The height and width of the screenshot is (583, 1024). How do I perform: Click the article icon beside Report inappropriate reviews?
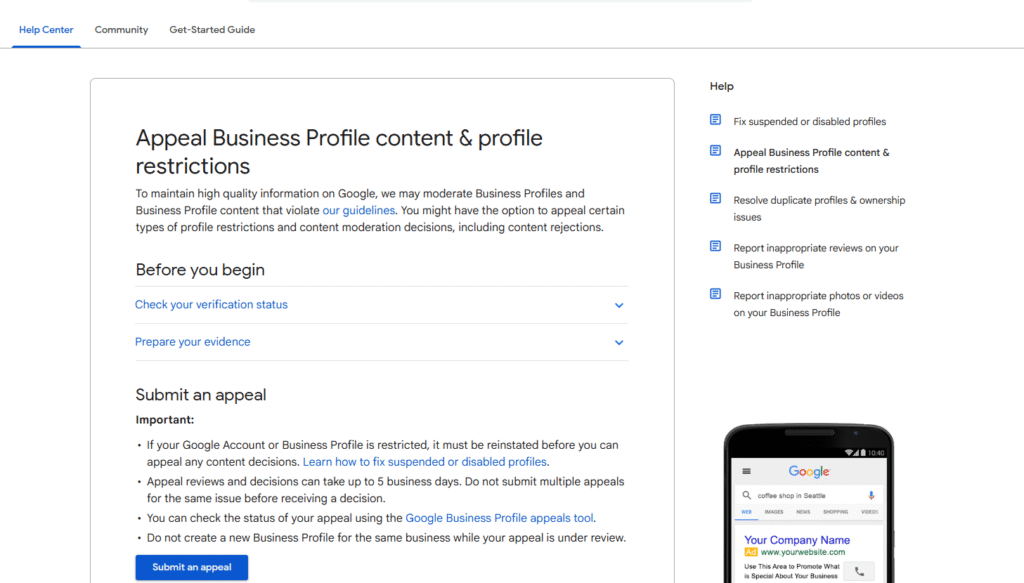point(715,247)
